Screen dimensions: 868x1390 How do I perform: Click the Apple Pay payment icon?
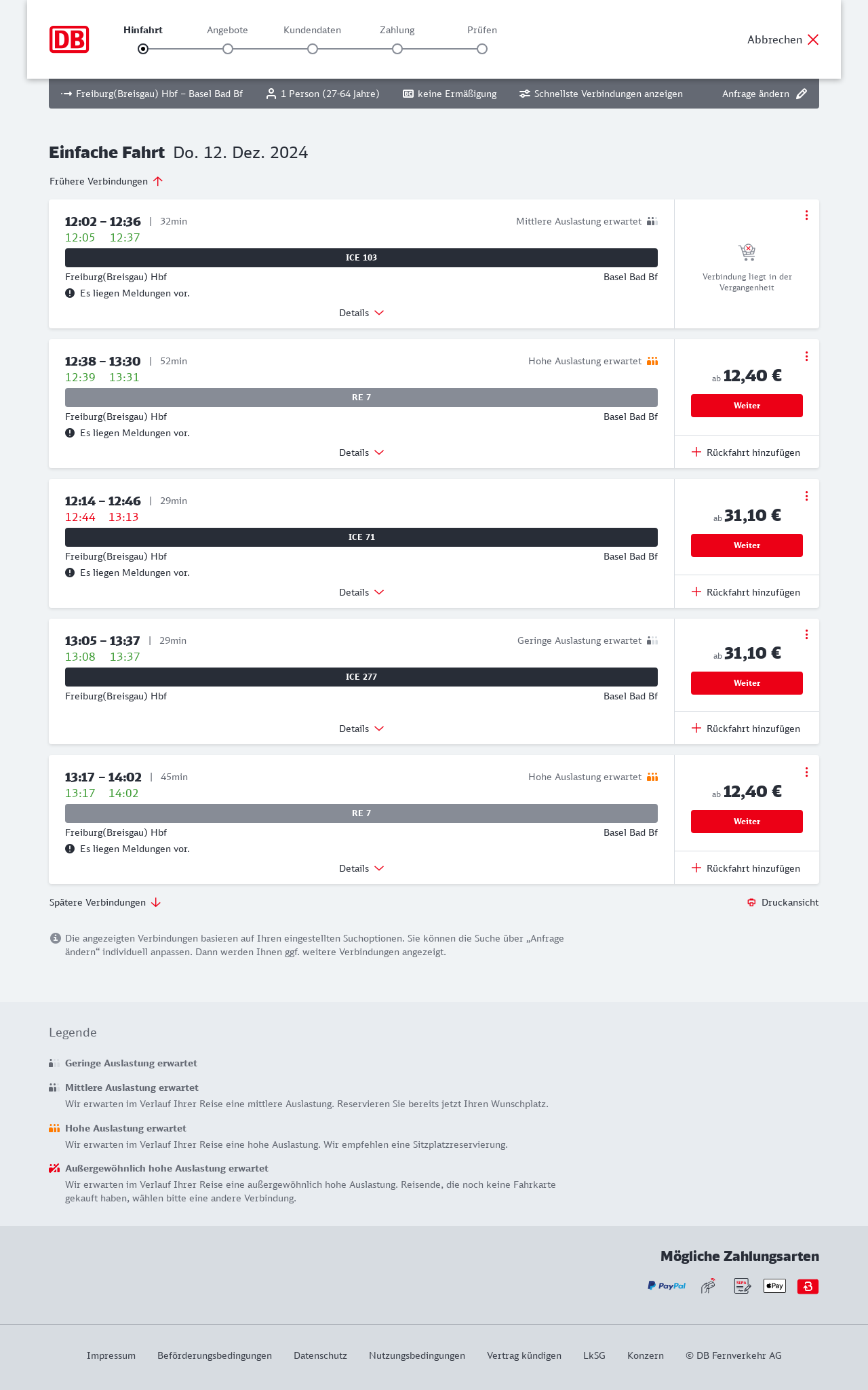[774, 1286]
